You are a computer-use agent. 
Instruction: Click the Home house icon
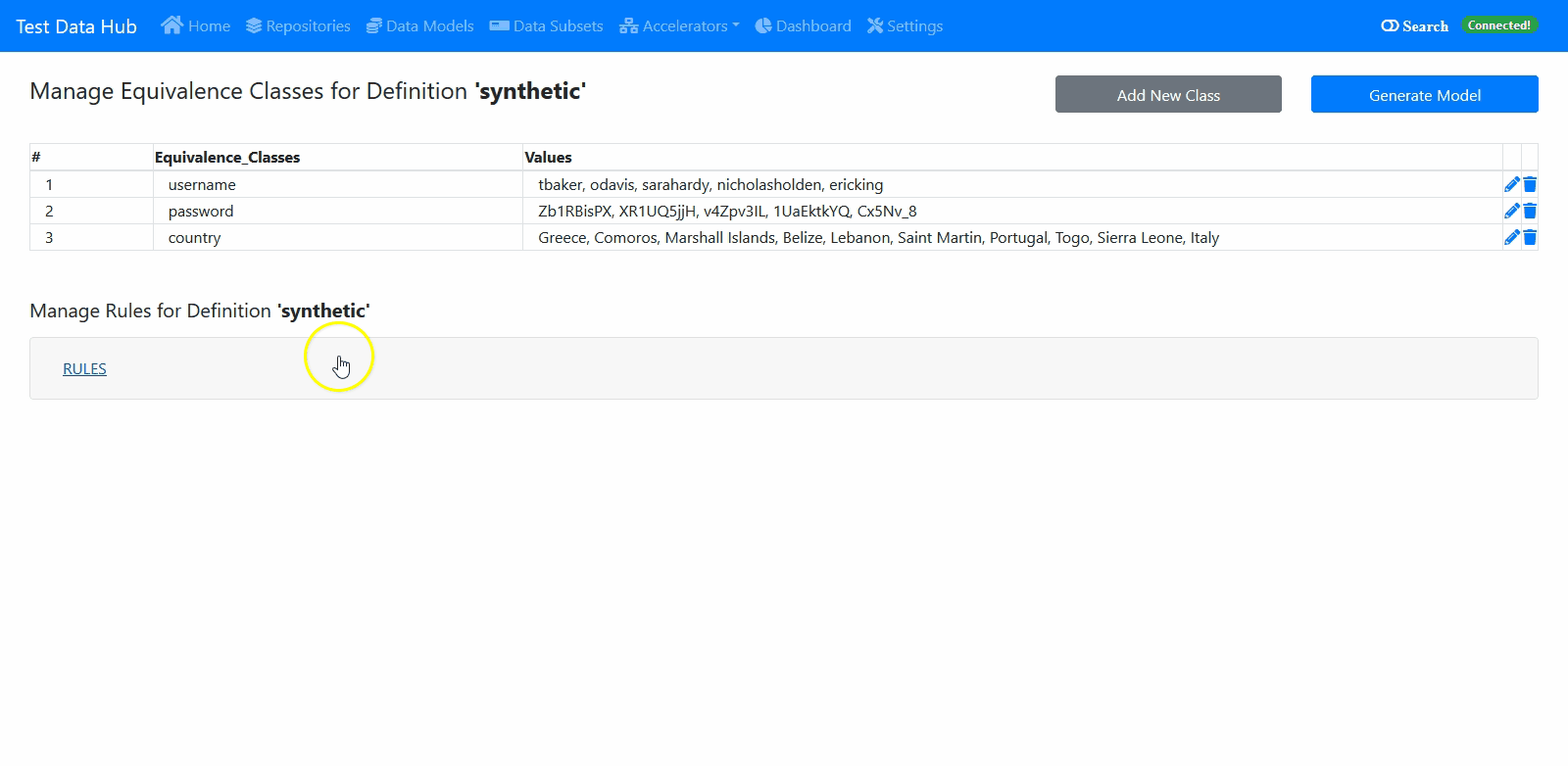[x=172, y=25]
